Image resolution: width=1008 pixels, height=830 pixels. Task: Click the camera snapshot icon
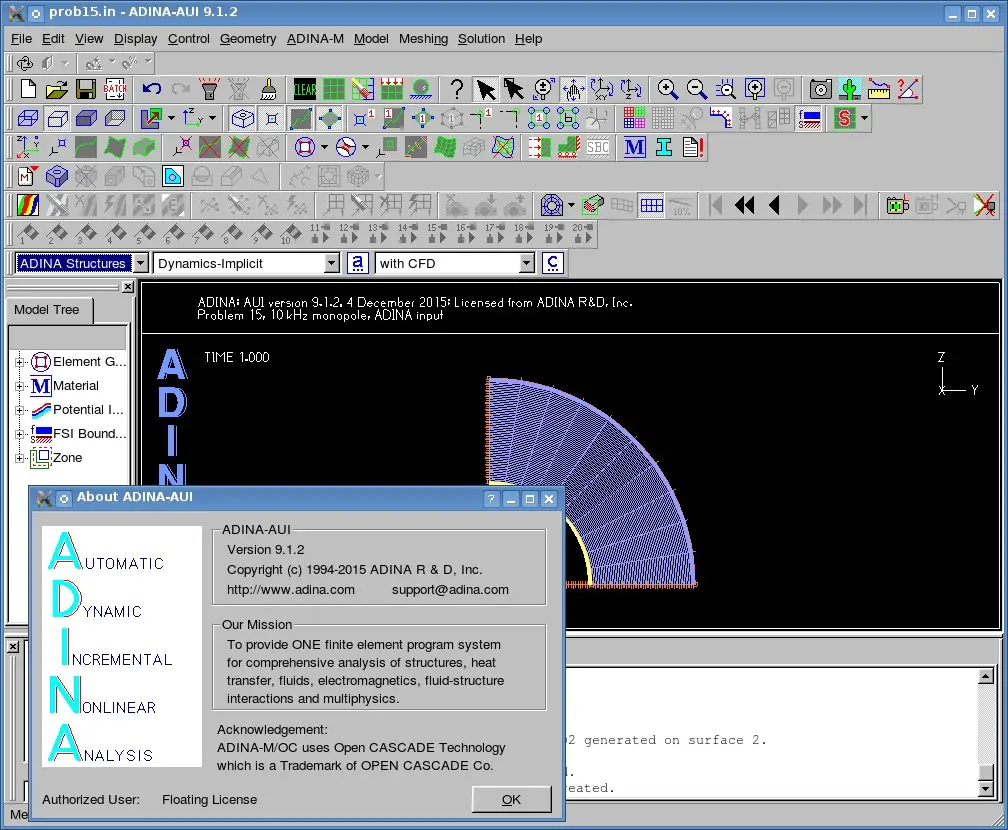click(x=820, y=89)
